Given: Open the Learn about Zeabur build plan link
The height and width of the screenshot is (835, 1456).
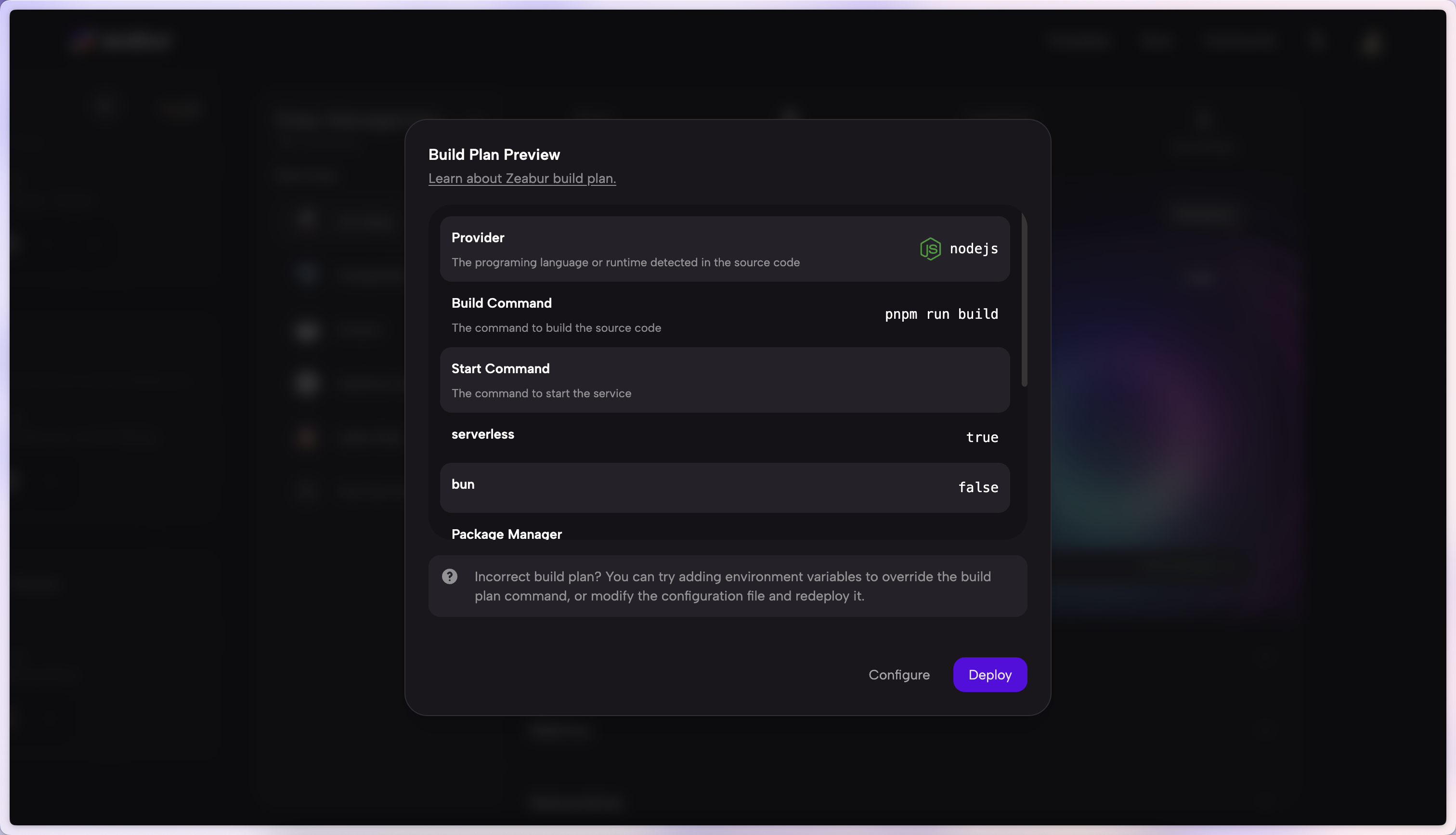Looking at the screenshot, I should (x=521, y=178).
